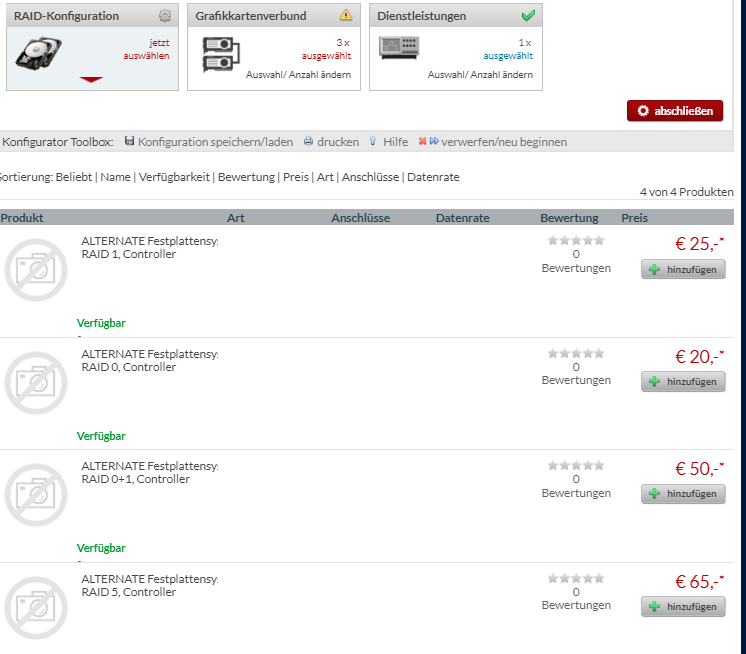Click the star rating of RAID 0+1 Controller

[x=576, y=465]
